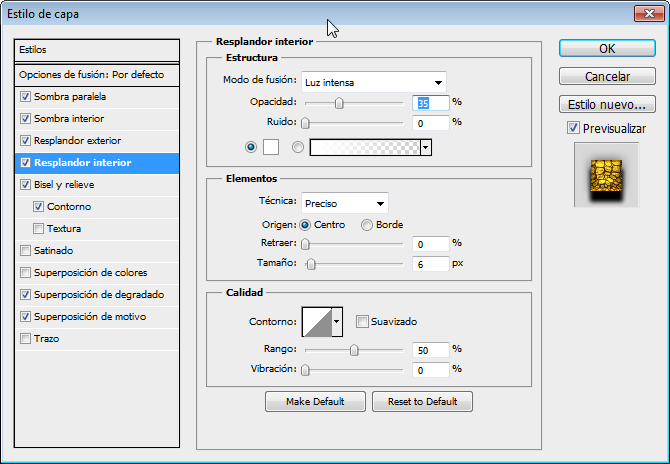The height and width of the screenshot is (464, 670).
Task: Open Bisel y relieve settings
Action: pyautogui.click(x=64, y=185)
